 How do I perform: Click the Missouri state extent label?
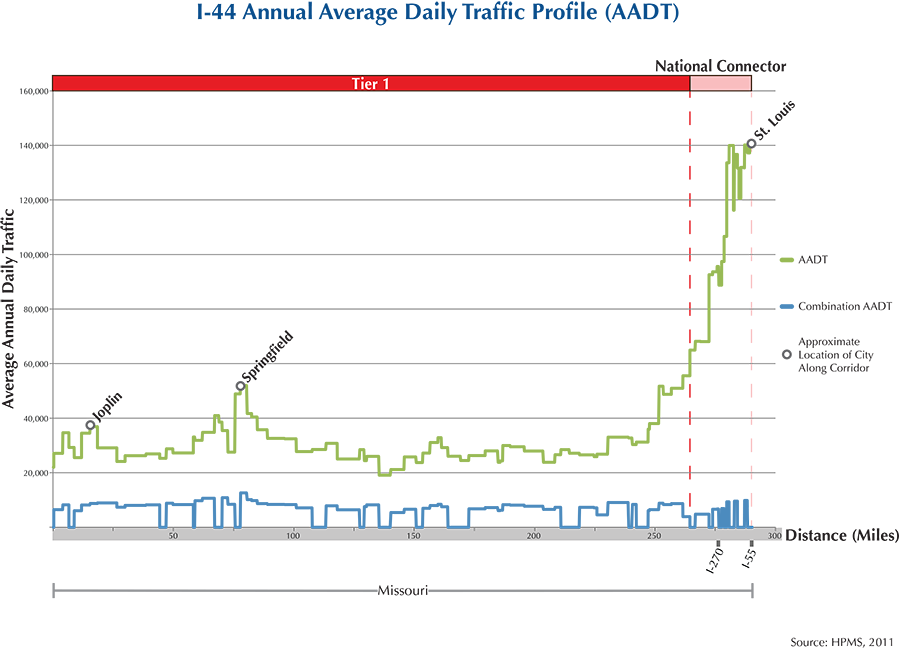click(x=402, y=590)
